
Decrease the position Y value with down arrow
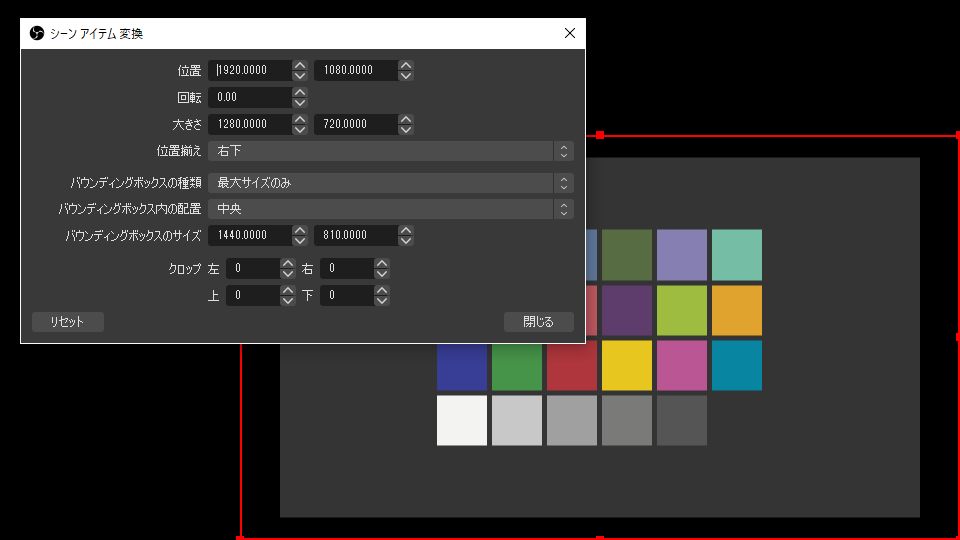tap(406, 76)
